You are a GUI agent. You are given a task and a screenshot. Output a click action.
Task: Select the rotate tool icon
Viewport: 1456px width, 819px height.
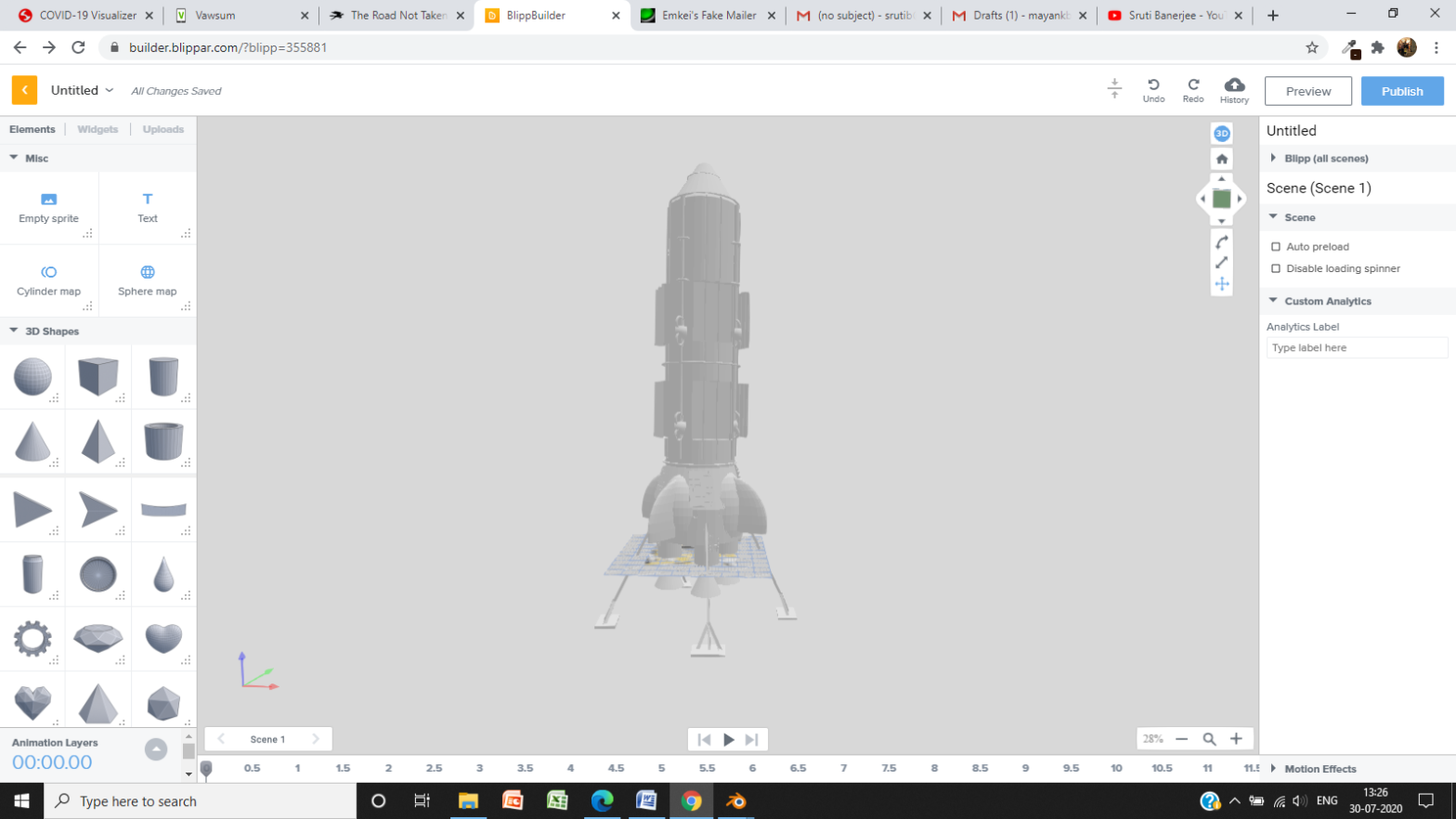1222,241
